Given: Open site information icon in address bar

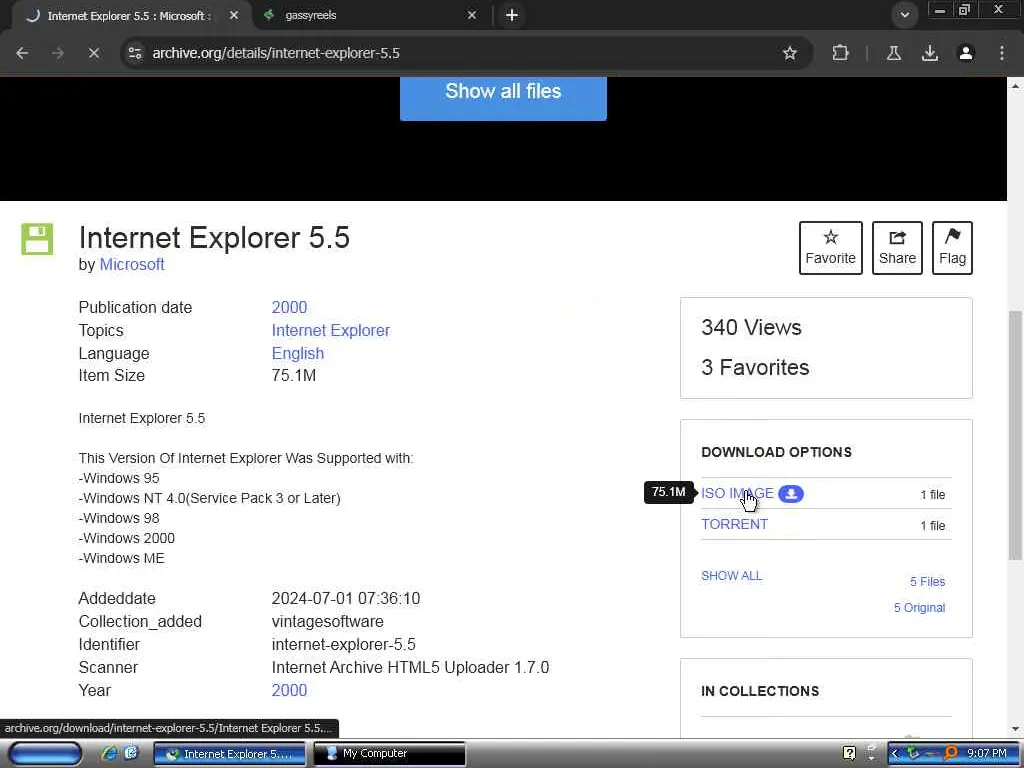Looking at the screenshot, I should 135,53.
